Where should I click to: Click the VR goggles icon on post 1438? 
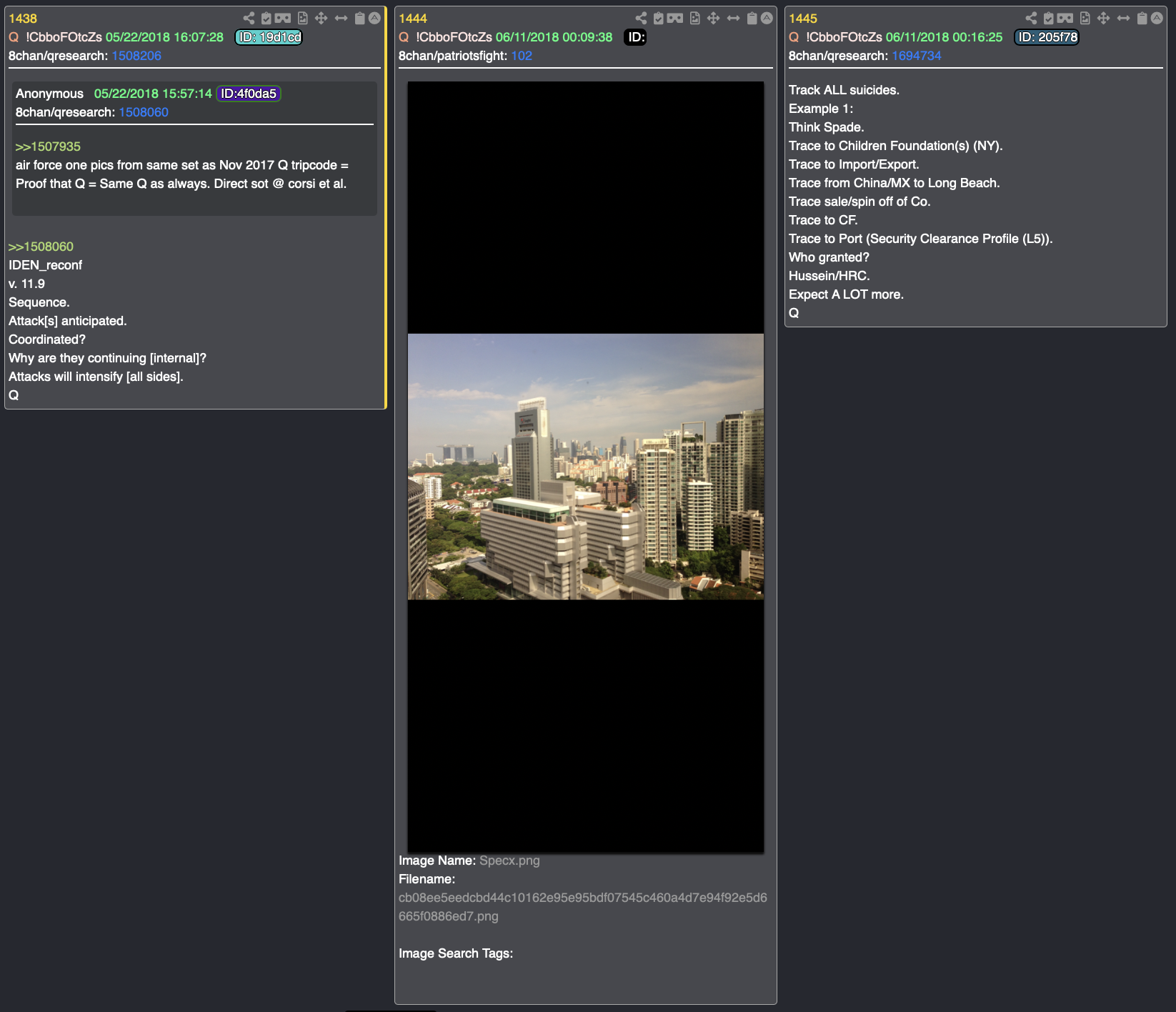pos(283,19)
